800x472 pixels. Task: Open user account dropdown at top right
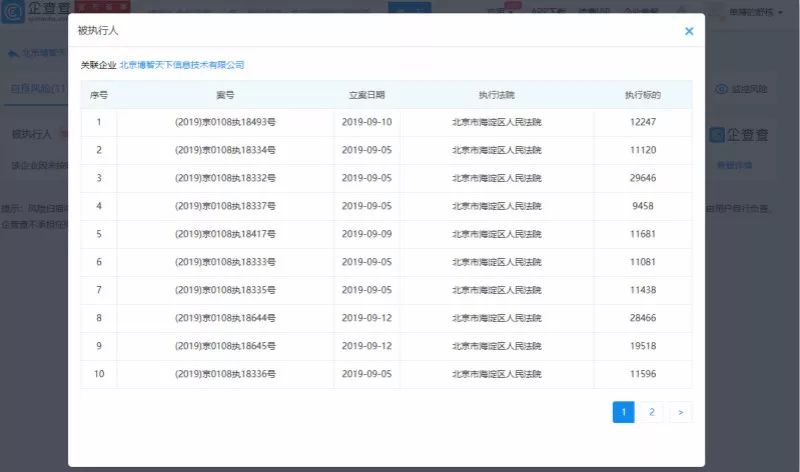pos(755,12)
